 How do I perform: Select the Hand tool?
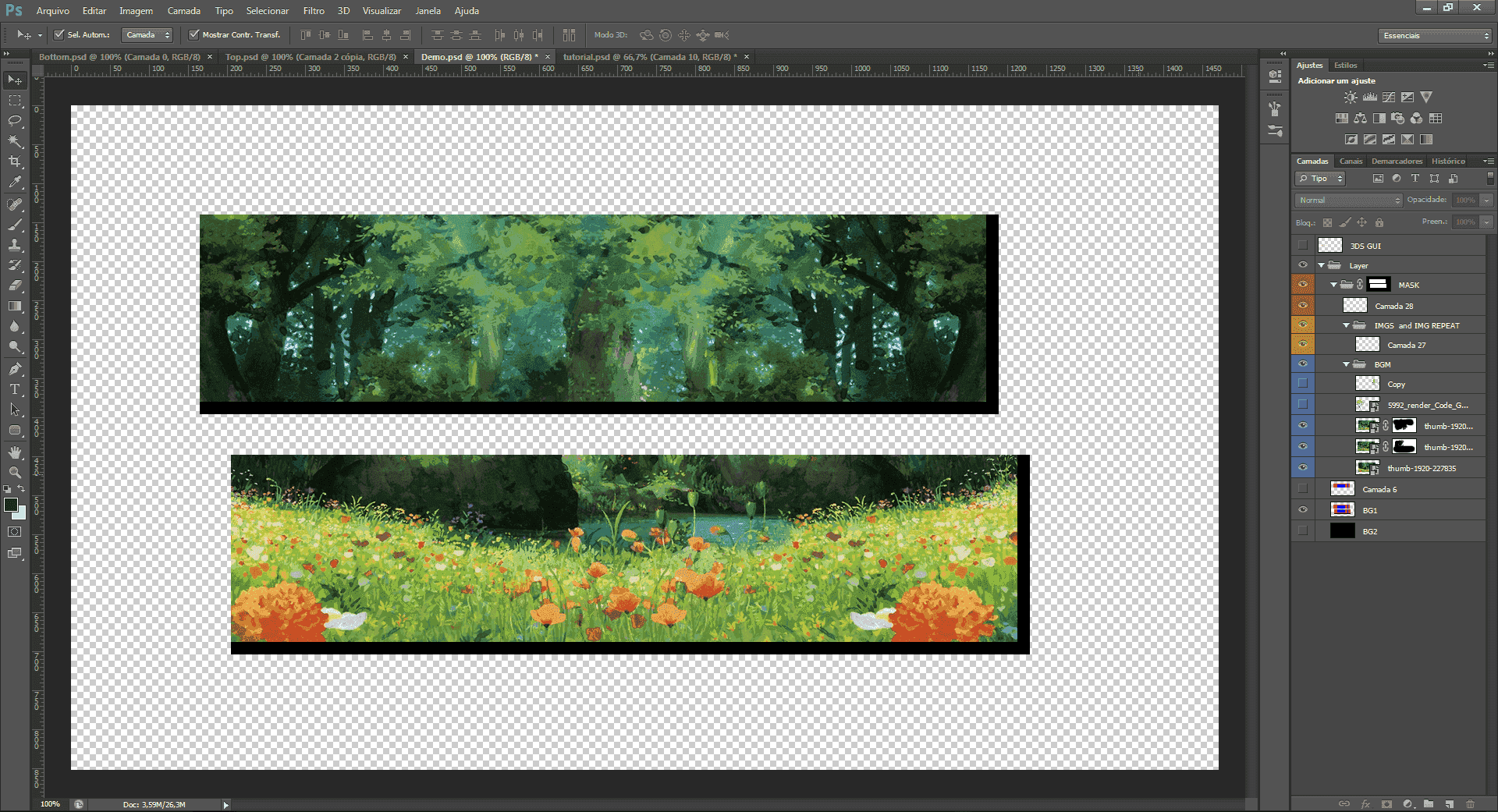pos(15,452)
